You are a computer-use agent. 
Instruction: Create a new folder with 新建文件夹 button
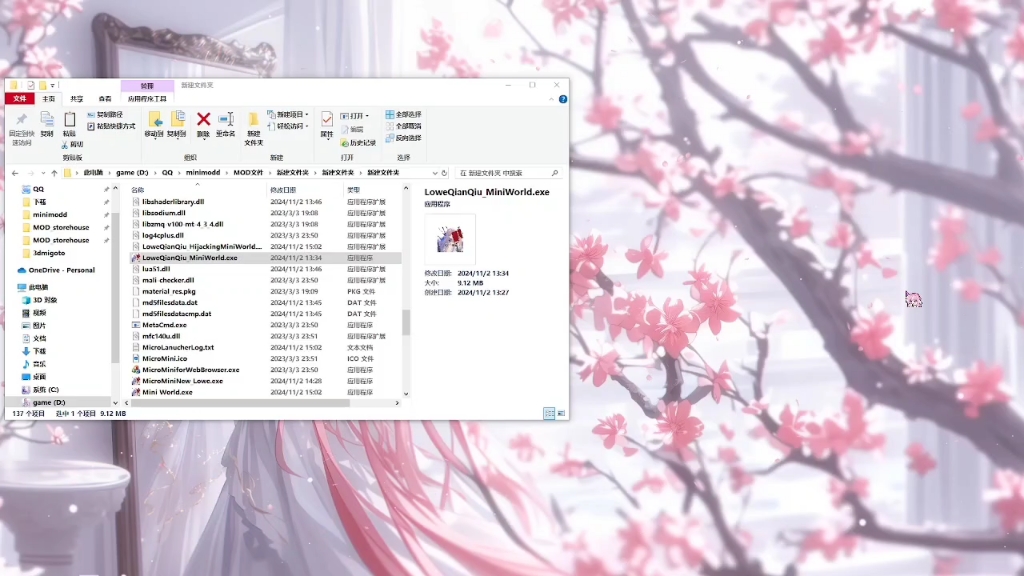[x=253, y=128]
